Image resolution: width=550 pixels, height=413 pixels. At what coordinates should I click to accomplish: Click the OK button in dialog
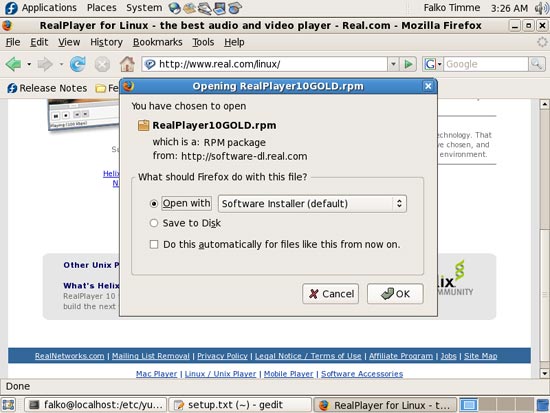click(395, 294)
